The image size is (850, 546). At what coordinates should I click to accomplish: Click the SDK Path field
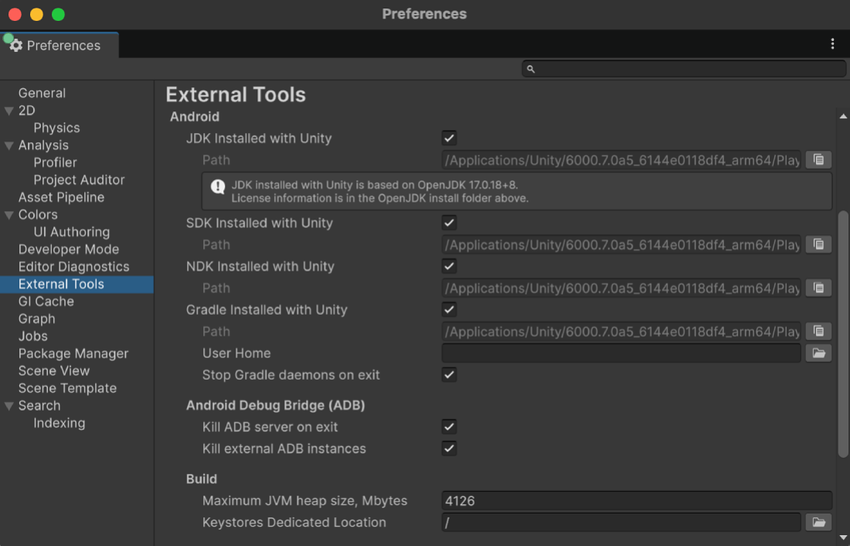[x=621, y=245]
